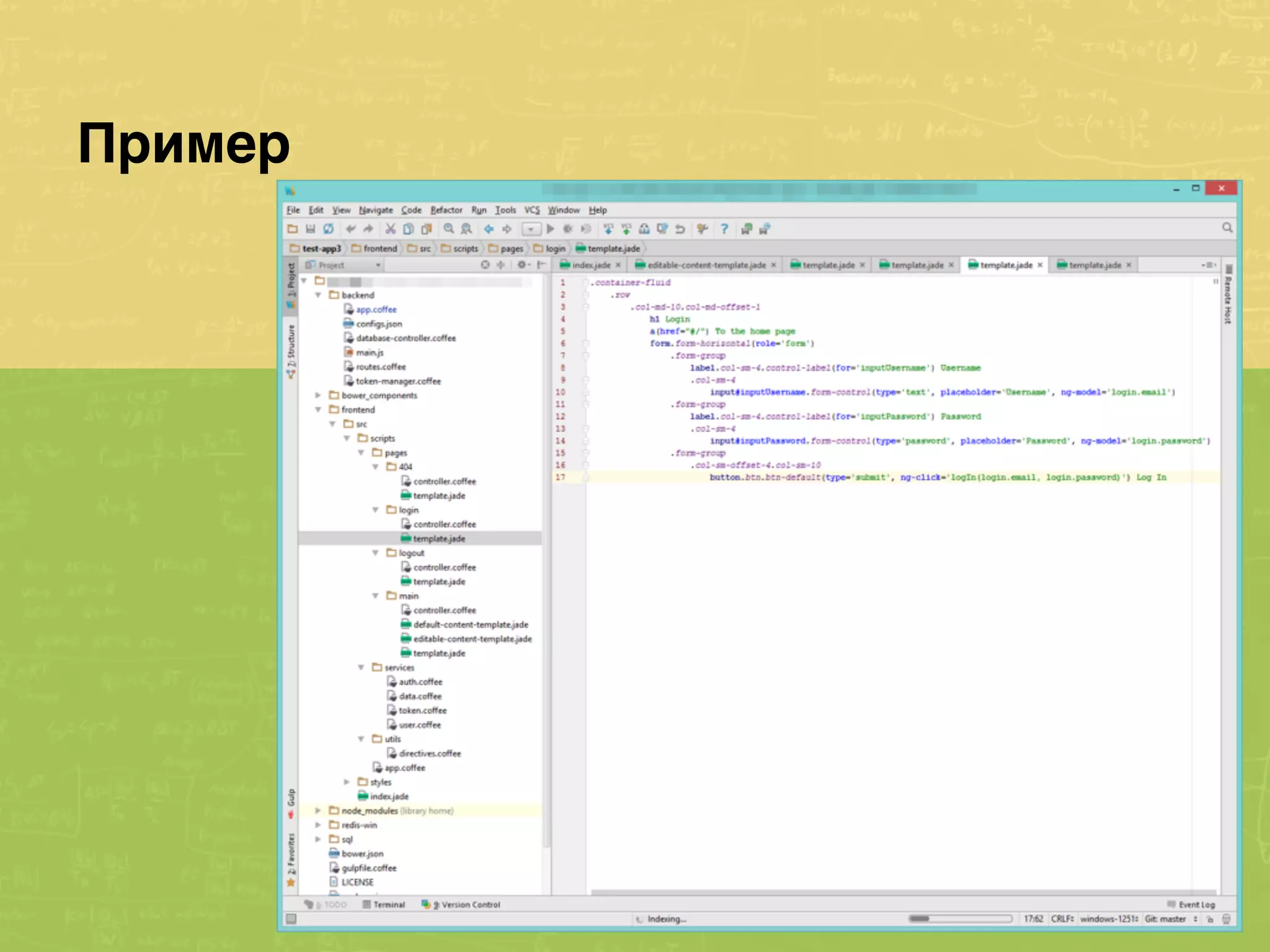Toggle tool window buttons at bottom-left corner
The image size is (1270, 952).
pyautogui.click(x=291, y=919)
